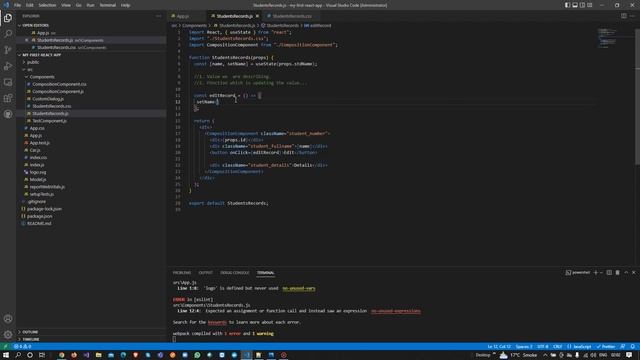Collapse the Components folder
Image resolution: width=640 pixels, height=360 pixels.
tap(41, 77)
